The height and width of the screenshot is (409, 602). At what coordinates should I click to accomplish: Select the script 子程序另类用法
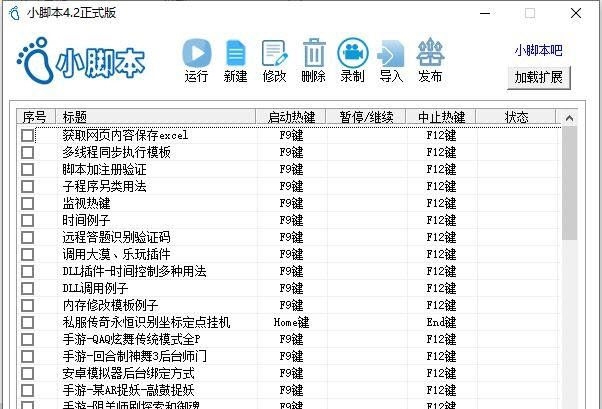click(x=104, y=187)
